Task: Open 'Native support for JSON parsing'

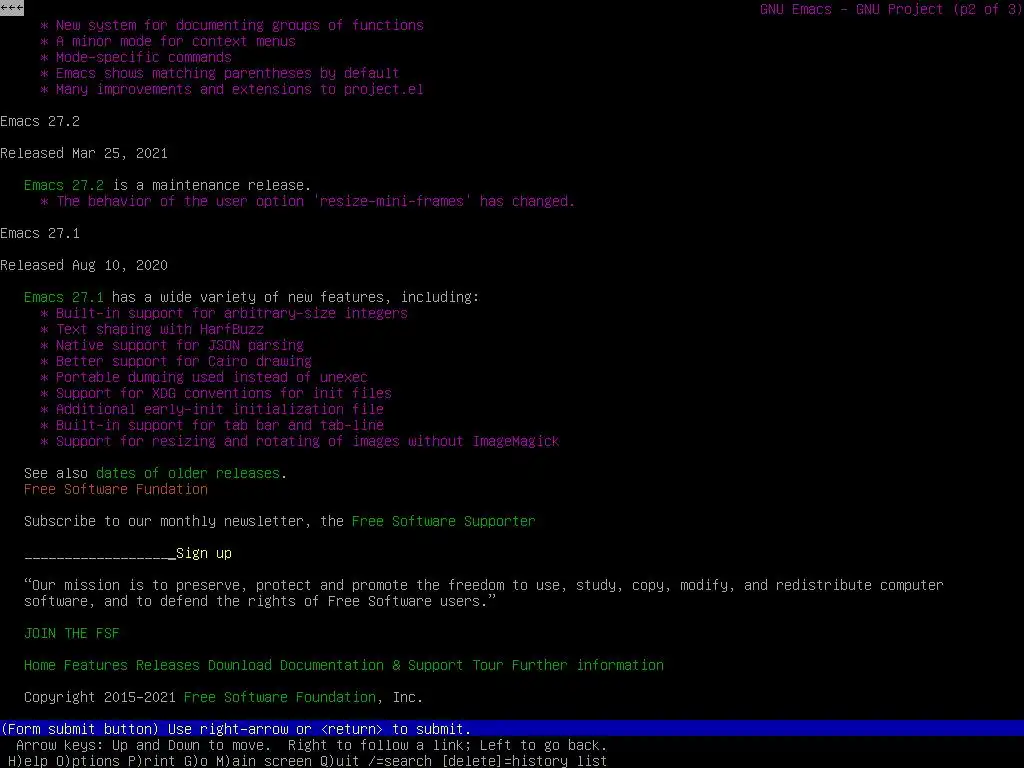Action: [x=179, y=345]
